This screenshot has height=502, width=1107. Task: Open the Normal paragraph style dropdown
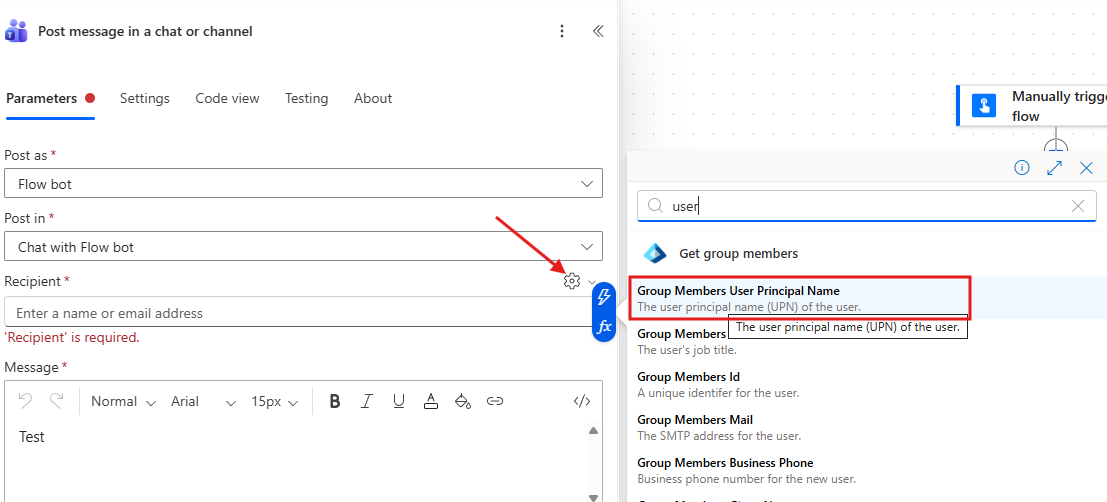pos(123,401)
